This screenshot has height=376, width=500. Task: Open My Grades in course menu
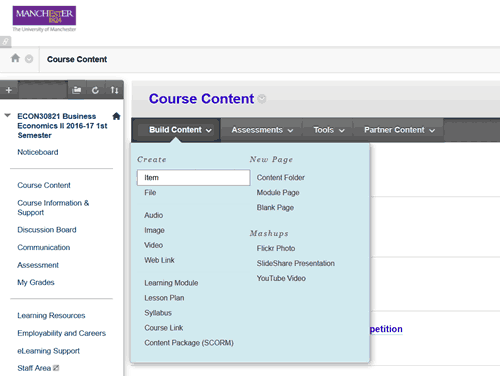pyautogui.click(x=36, y=282)
